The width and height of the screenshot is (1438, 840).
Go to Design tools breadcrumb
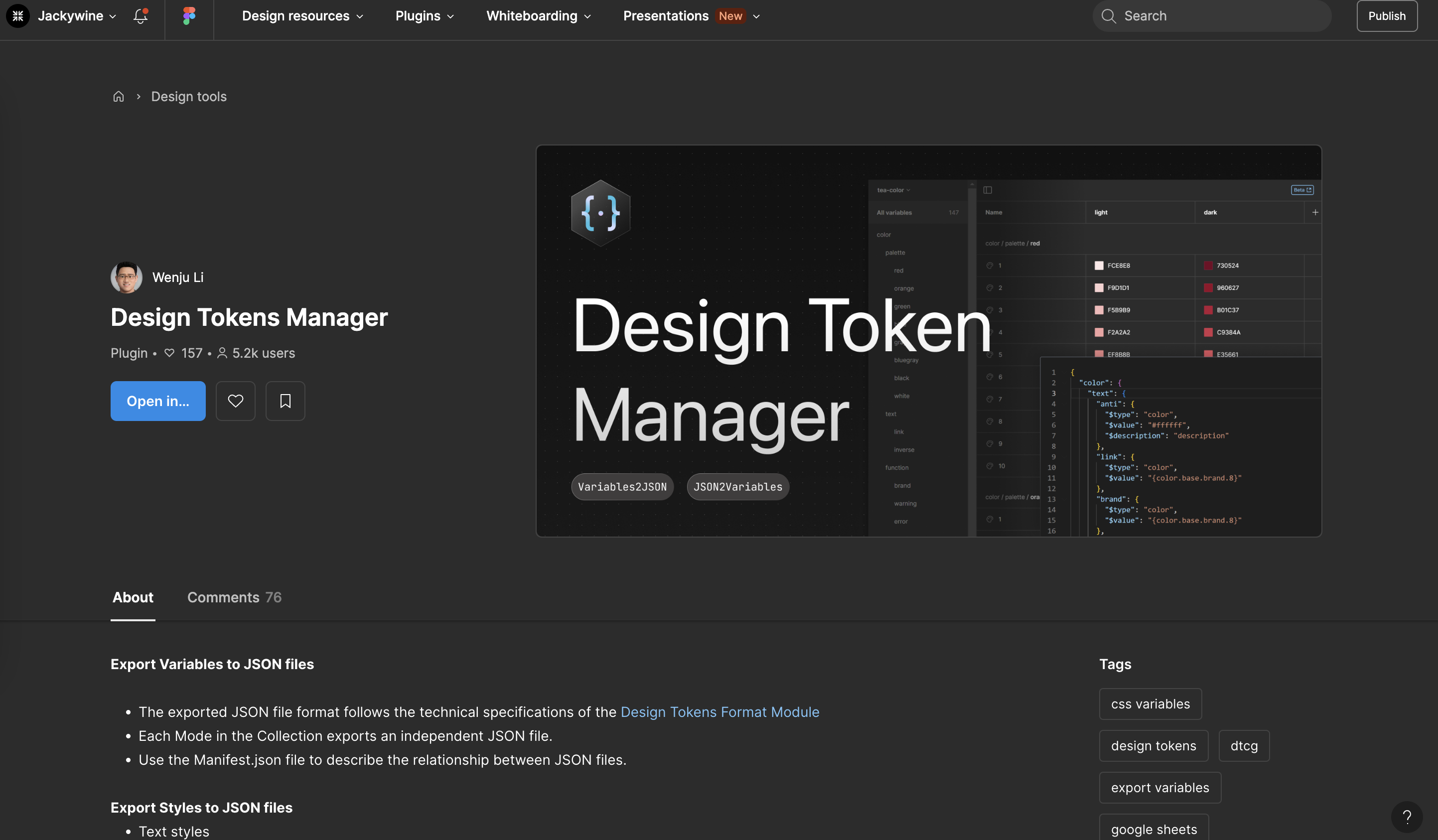coord(189,97)
